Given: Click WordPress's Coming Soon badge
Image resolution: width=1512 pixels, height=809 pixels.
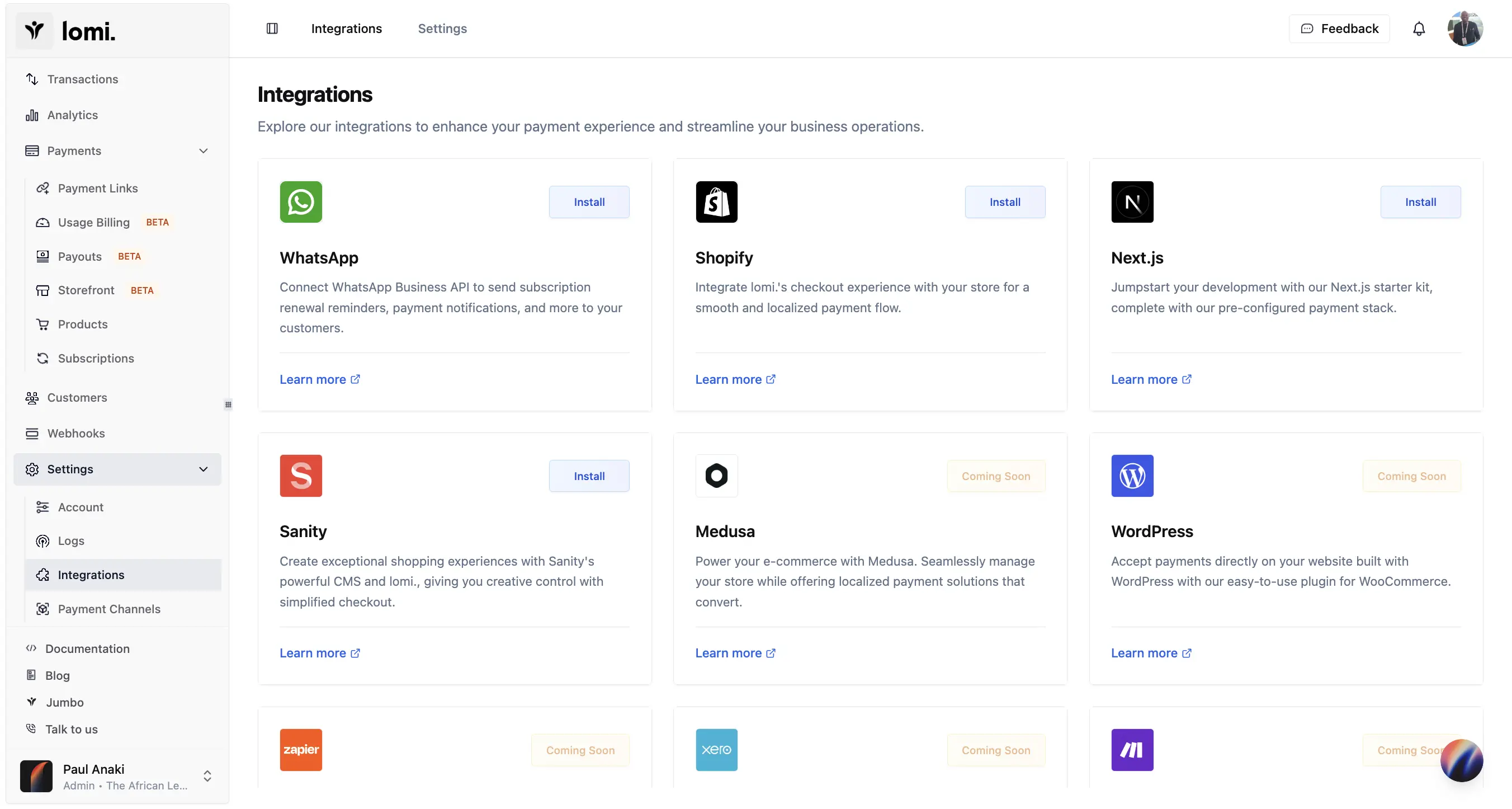Looking at the screenshot, I should [1411, 476].
